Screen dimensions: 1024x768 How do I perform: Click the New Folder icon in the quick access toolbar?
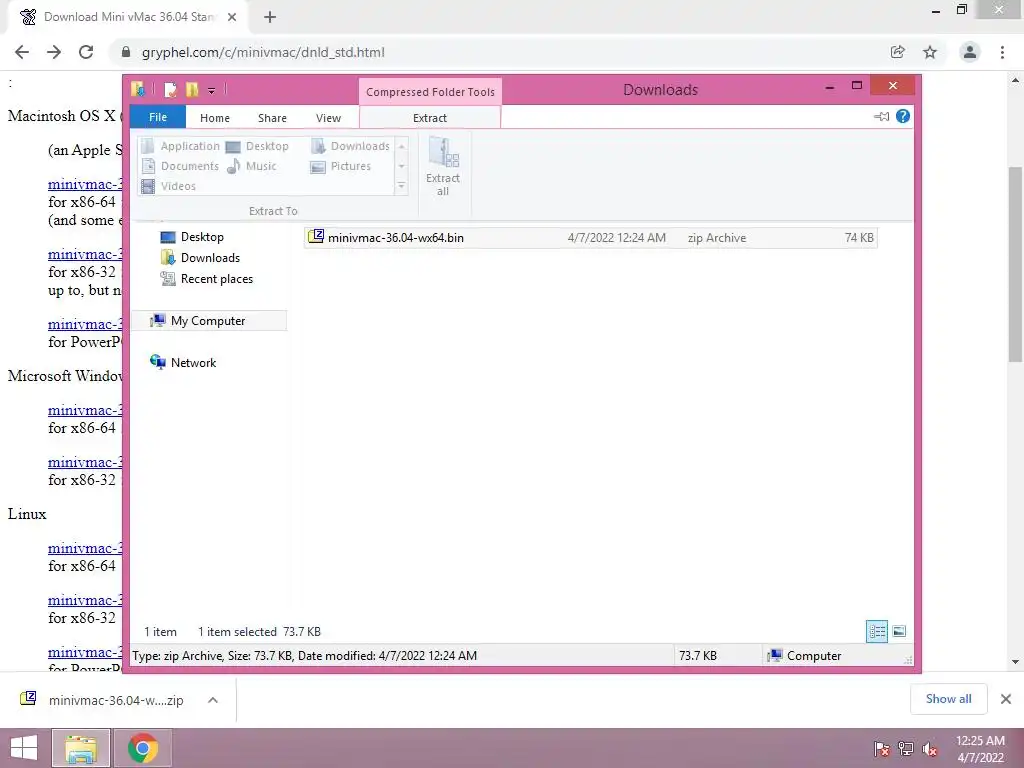click(192, 89)
